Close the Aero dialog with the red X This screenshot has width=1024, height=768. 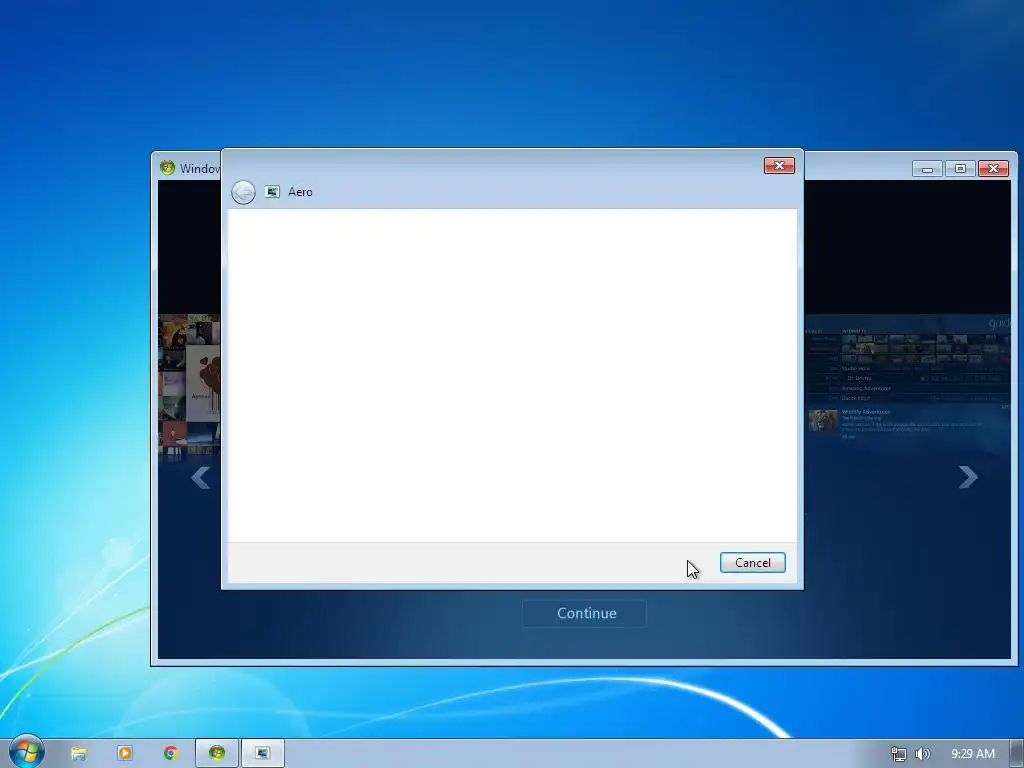coord(779,166)
